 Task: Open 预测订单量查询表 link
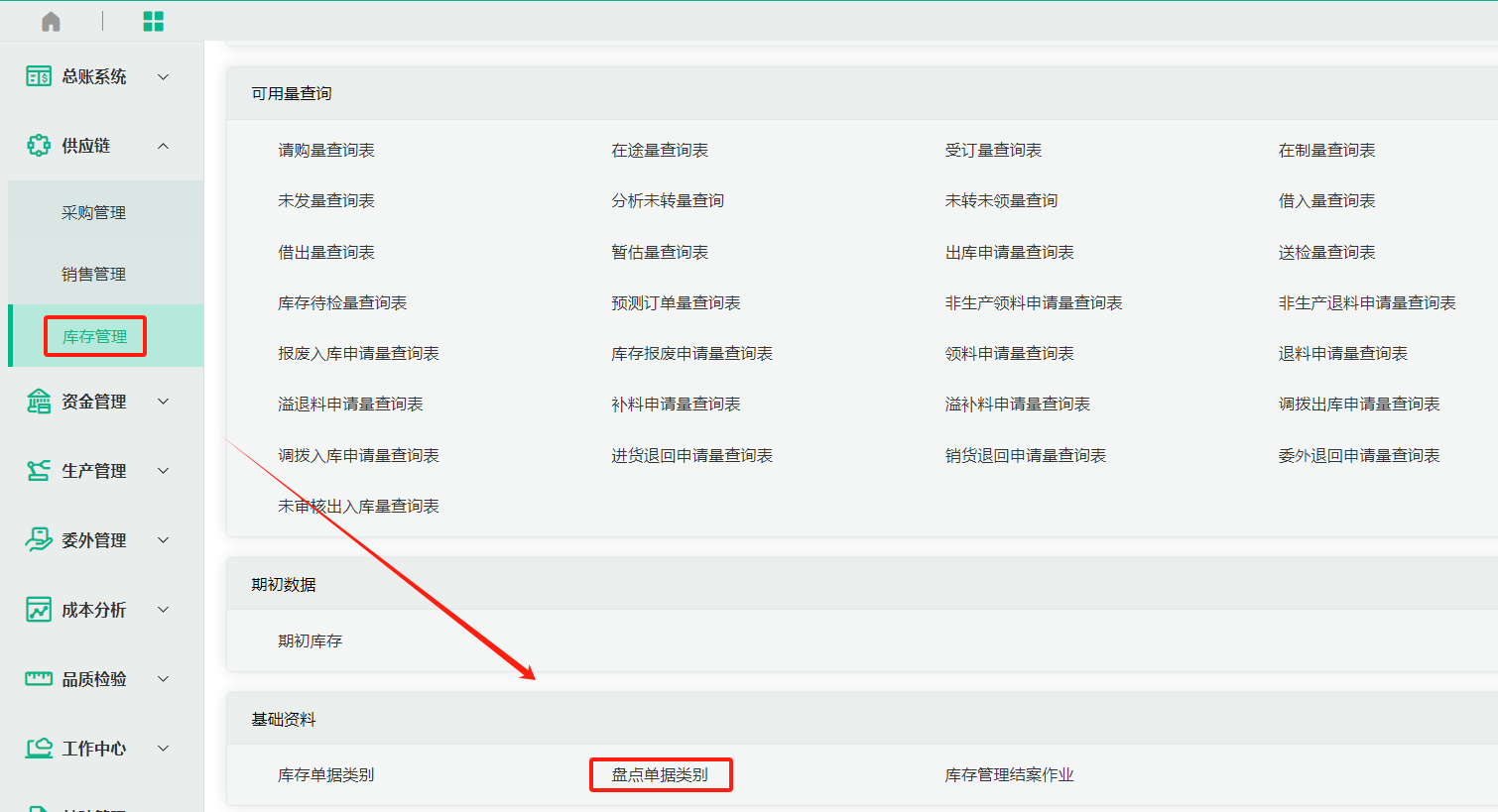click(x=676, y=302)
